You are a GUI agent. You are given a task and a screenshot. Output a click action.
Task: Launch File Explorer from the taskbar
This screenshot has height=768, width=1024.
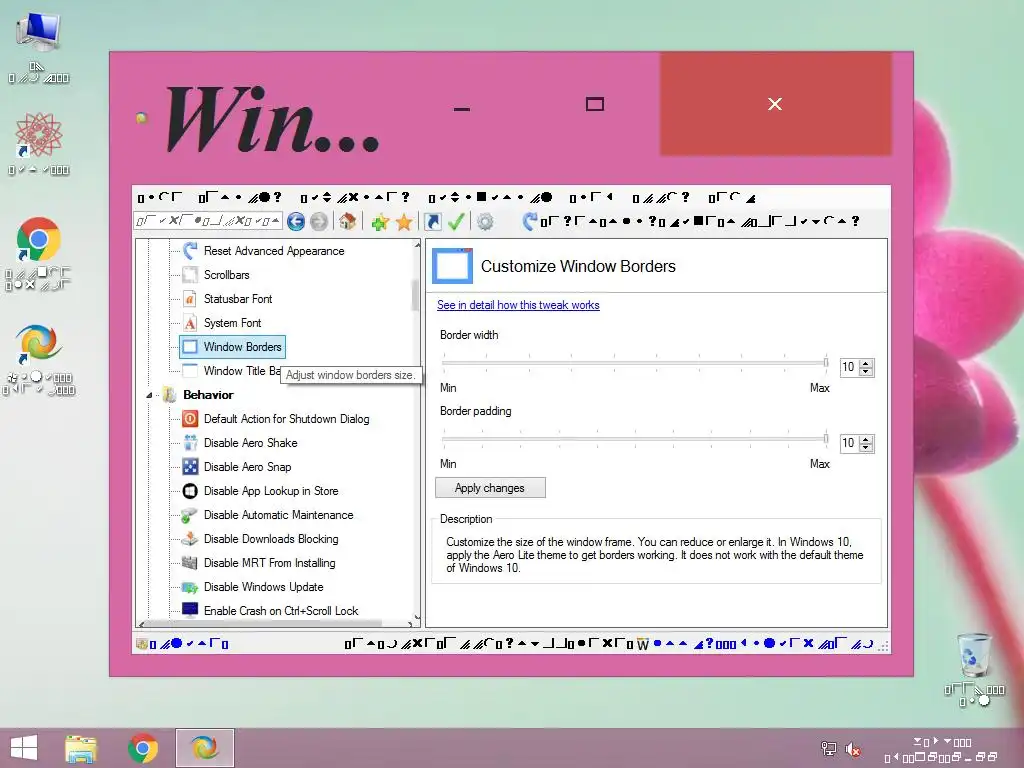(81, 748)
